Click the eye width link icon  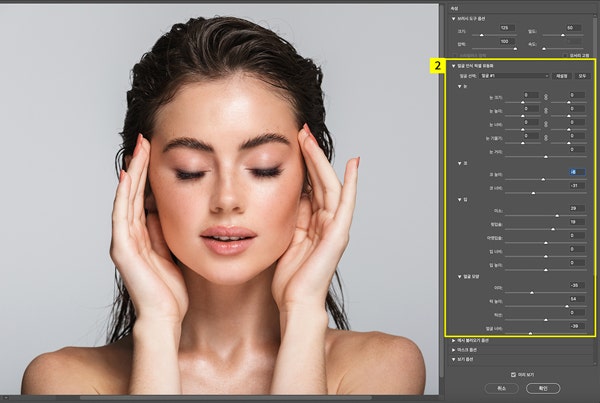pos(548,123)
